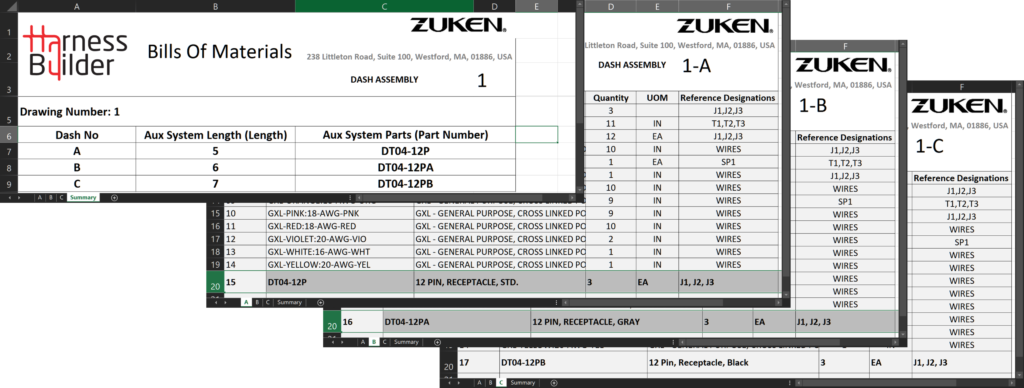
Task: Click the Zuken logo in Summary window
Action: pos(458,25)
